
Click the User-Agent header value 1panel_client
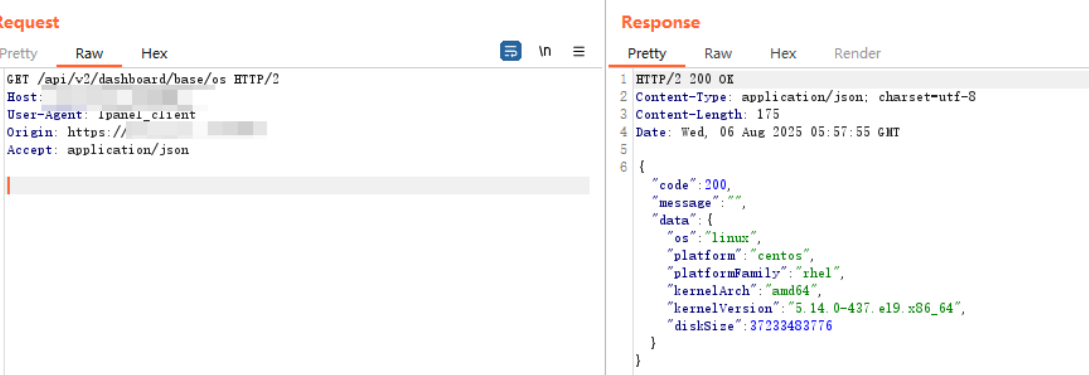(147, 115)
